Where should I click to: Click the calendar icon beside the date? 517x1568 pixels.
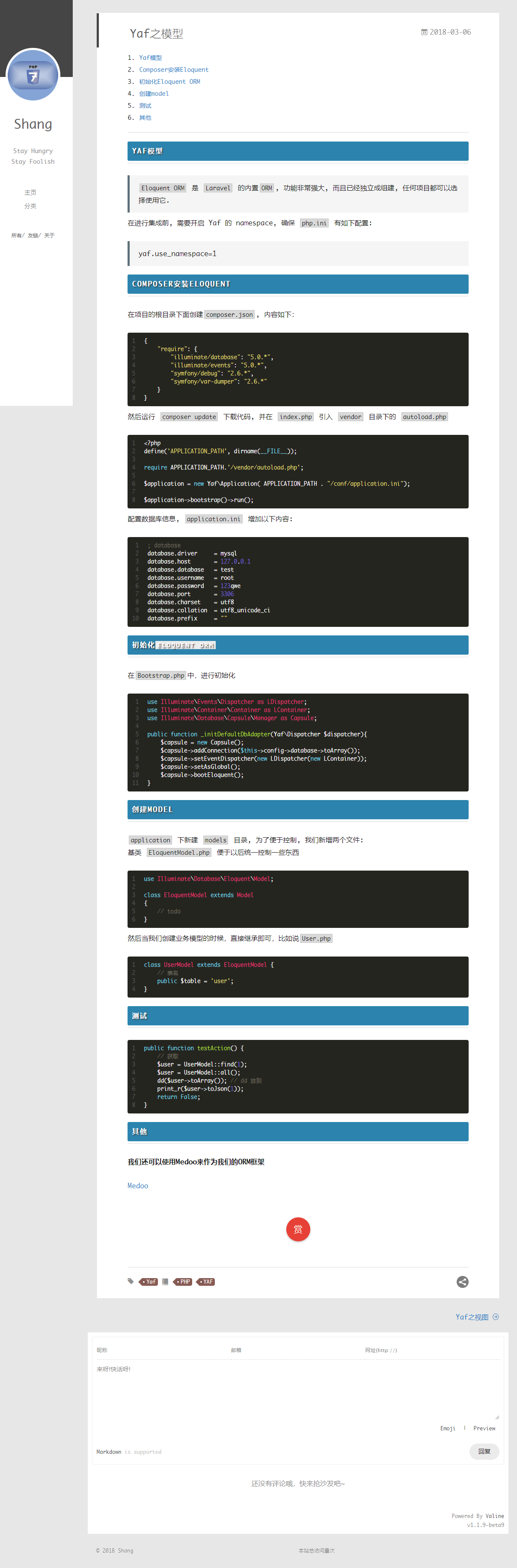click(424, 32)
